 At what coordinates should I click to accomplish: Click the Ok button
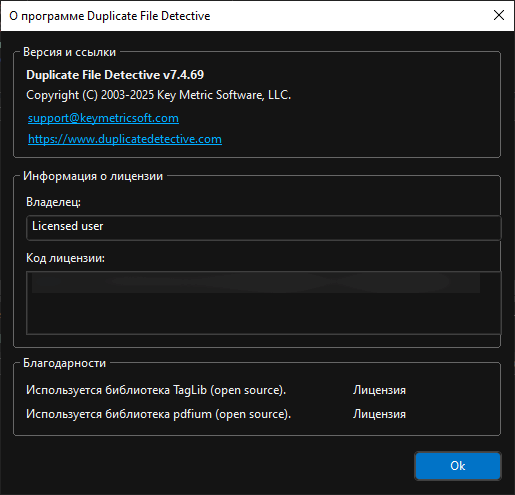click(x=458, y=466)
